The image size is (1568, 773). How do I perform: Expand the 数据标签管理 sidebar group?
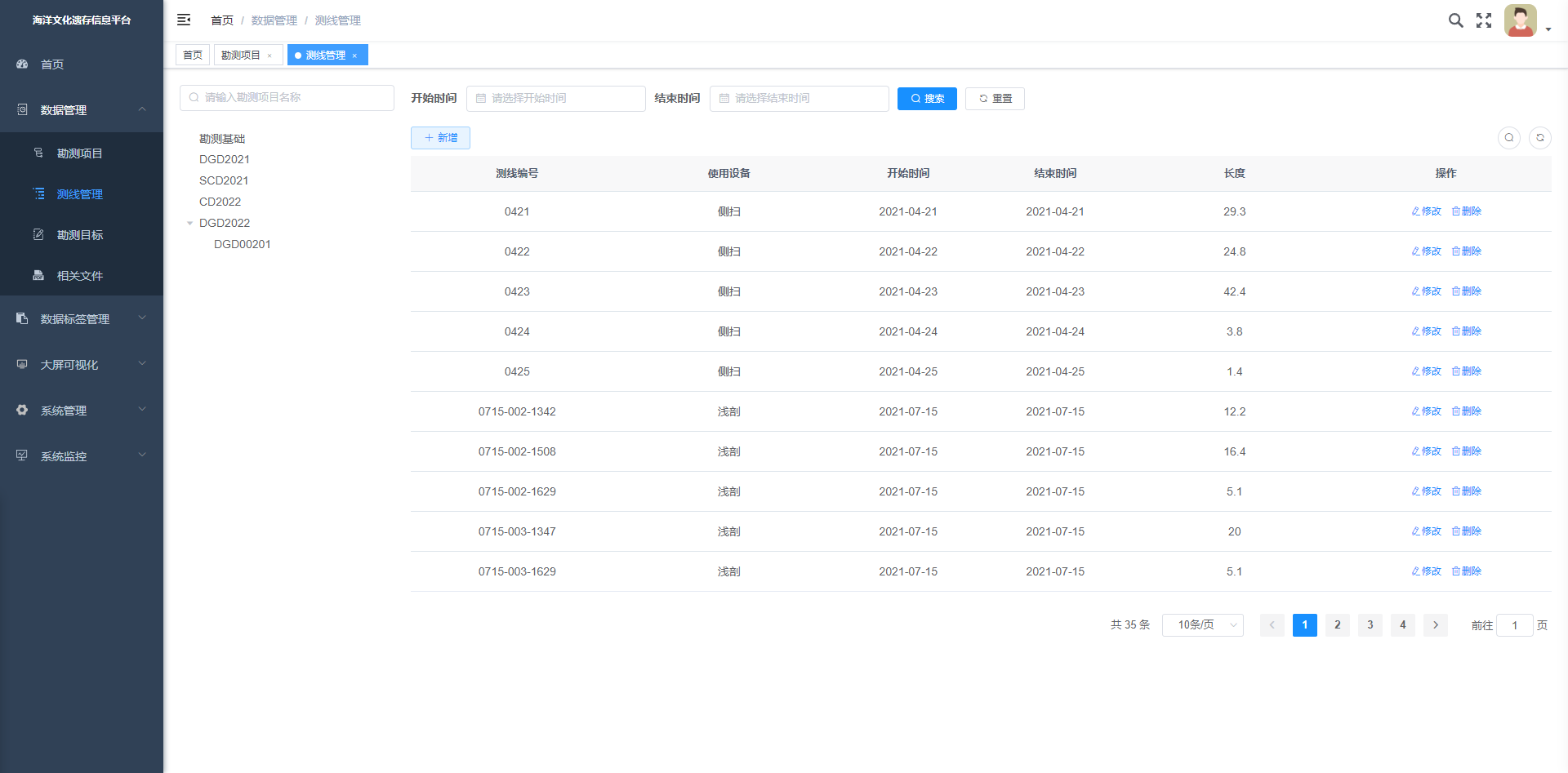coord(82,319)
